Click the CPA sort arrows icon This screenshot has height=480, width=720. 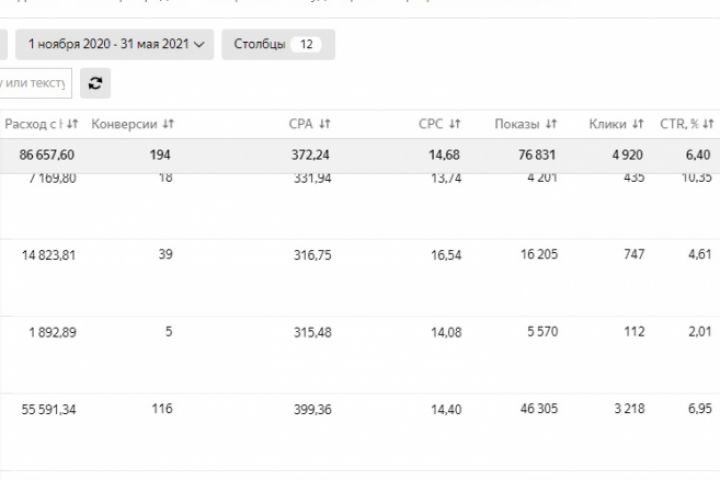(324, 124)
